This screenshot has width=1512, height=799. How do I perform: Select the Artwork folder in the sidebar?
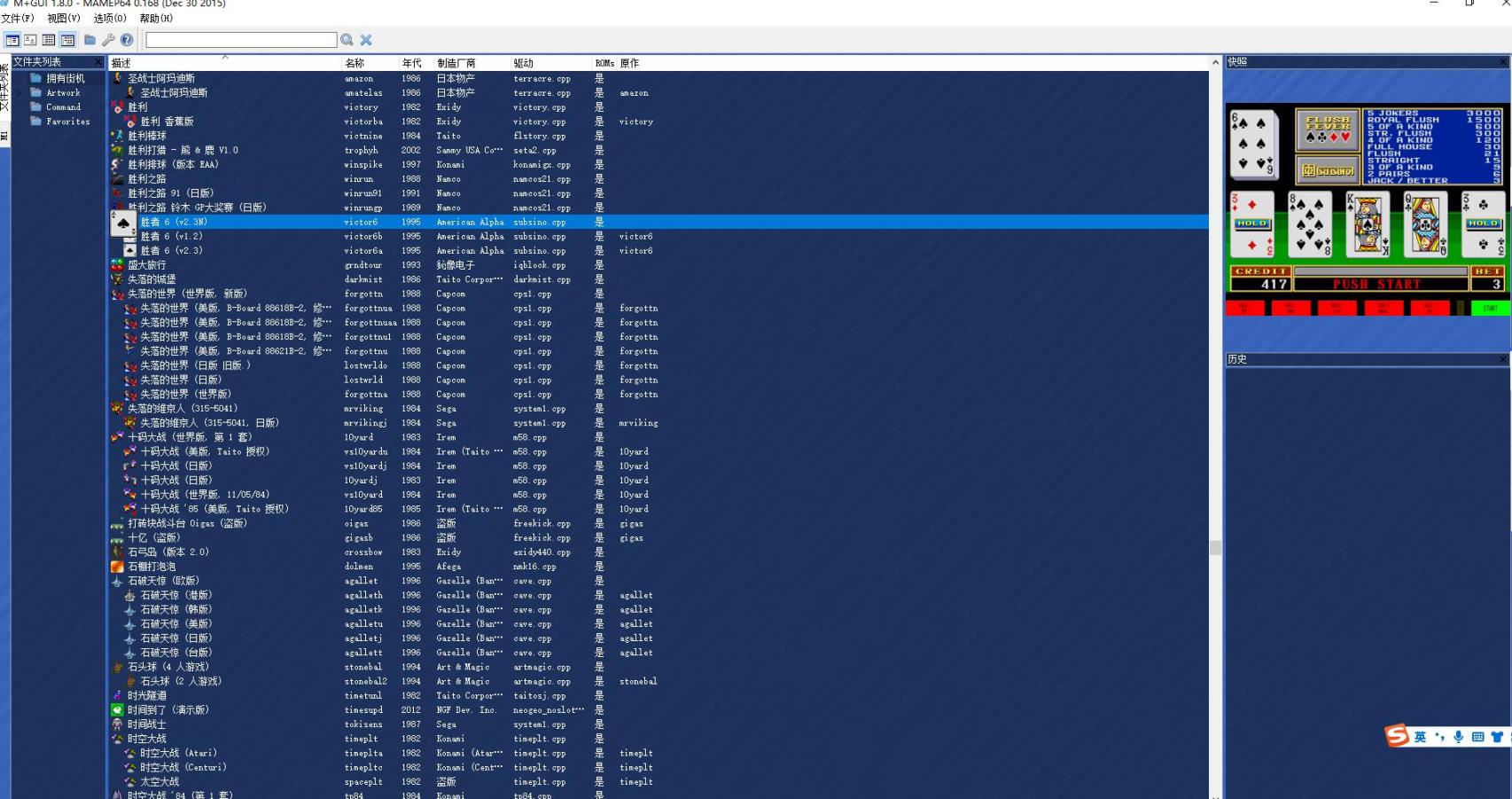pyautogui.click(x=63, y=93)
